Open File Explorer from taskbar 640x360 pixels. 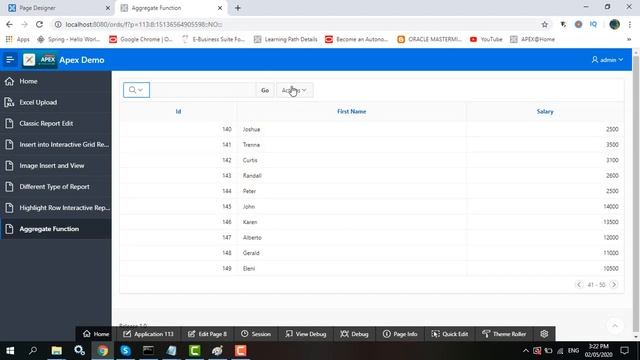click(56, 351)
